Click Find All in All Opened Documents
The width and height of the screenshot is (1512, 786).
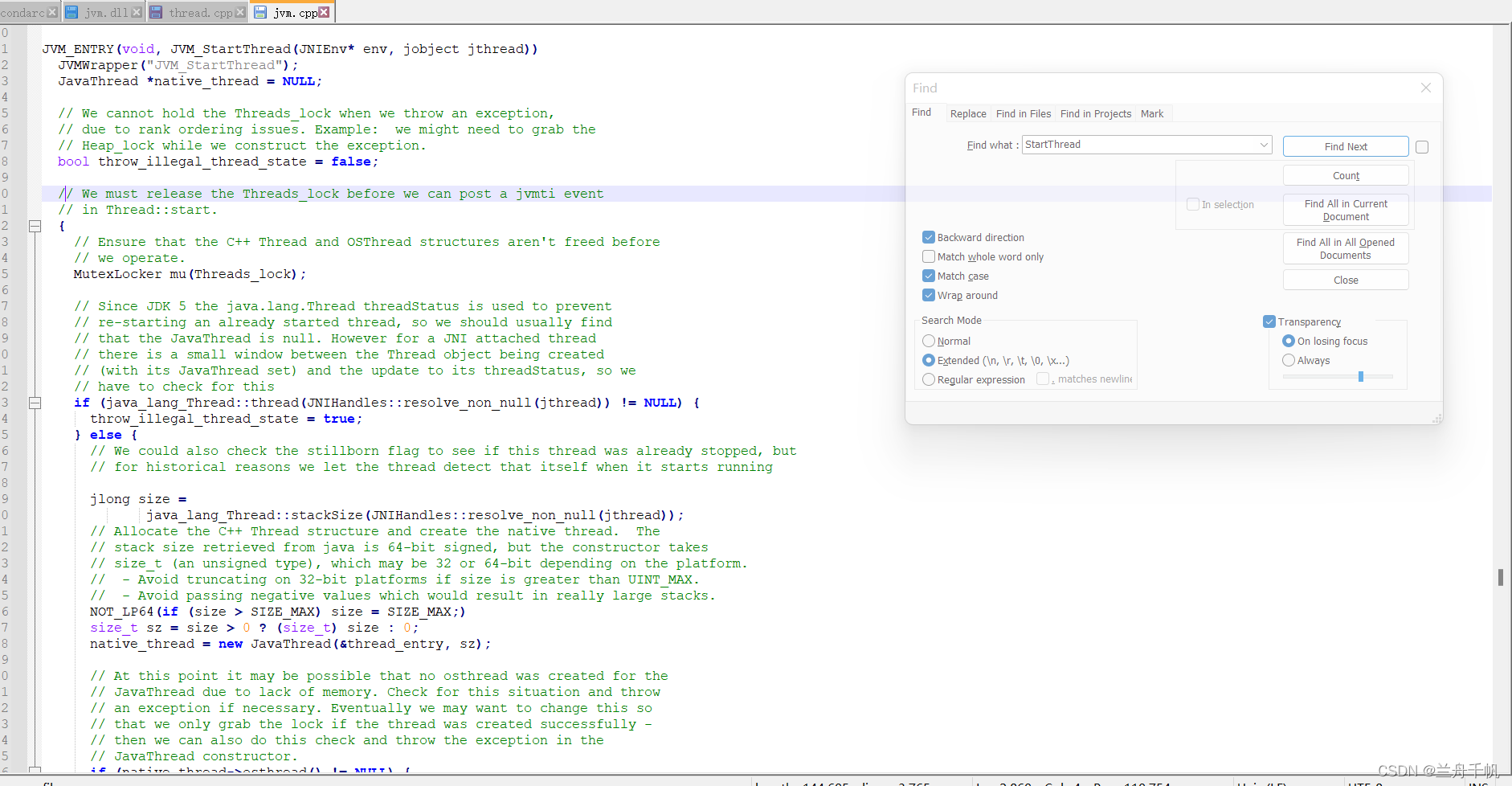pyautogui.click(x=1346, y=248)
